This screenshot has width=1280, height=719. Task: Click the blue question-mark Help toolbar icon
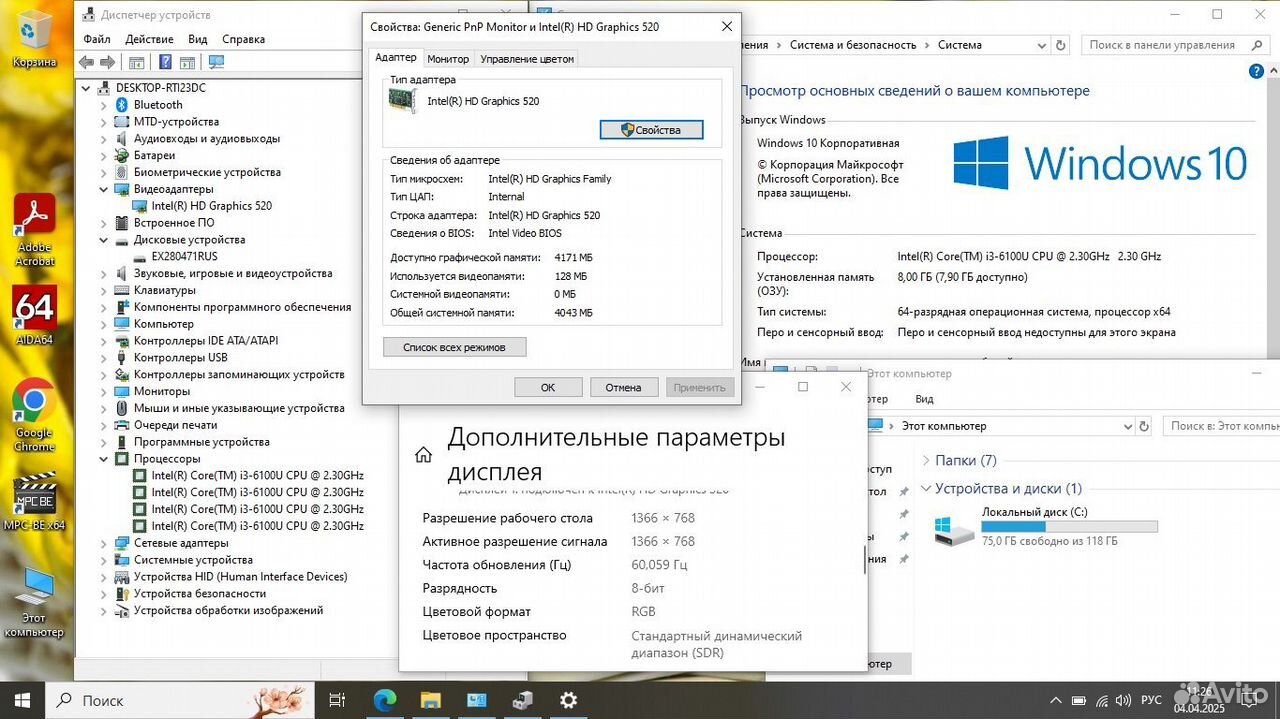165,62
